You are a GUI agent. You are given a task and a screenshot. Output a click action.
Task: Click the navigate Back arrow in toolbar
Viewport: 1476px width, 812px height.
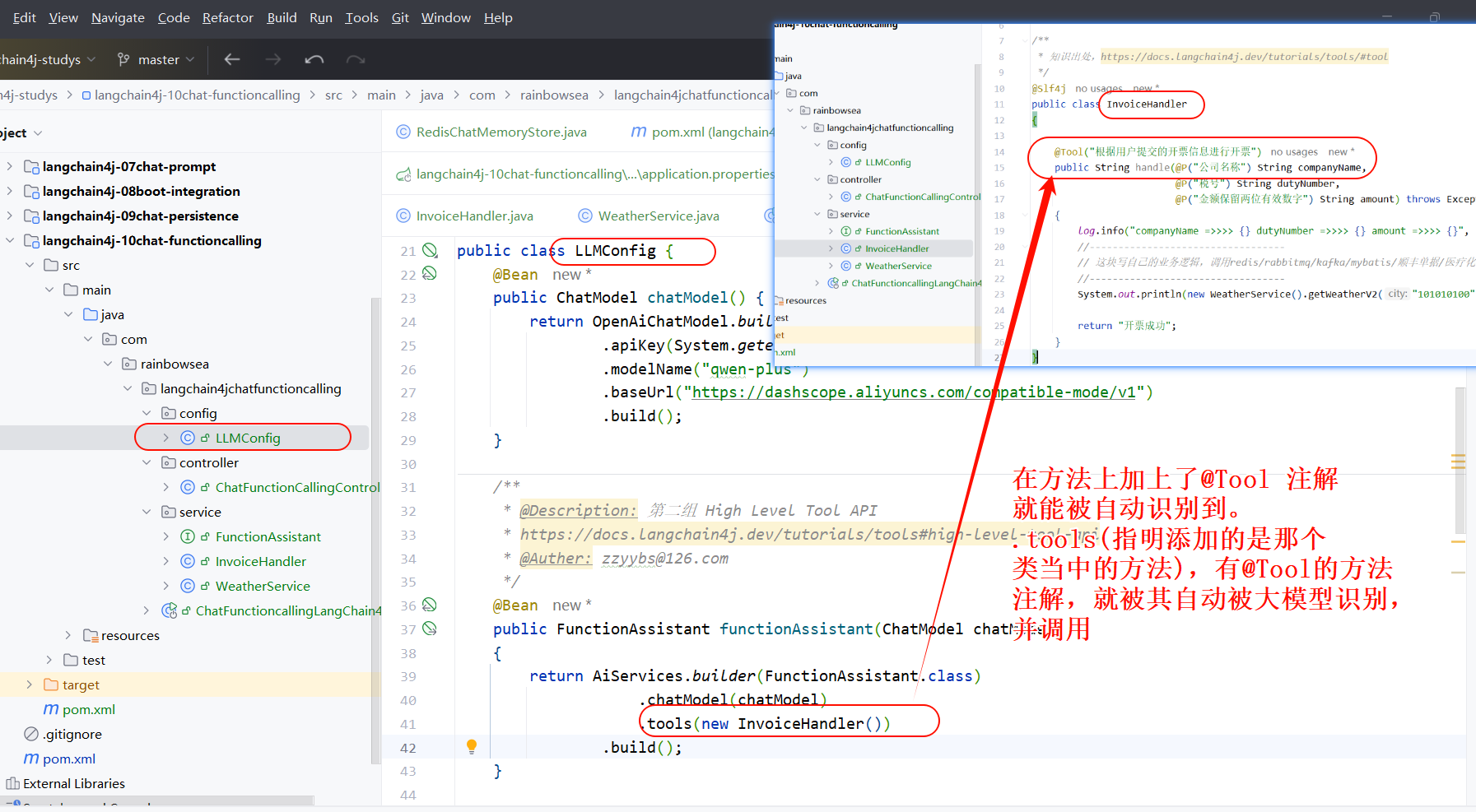(232, 59)
